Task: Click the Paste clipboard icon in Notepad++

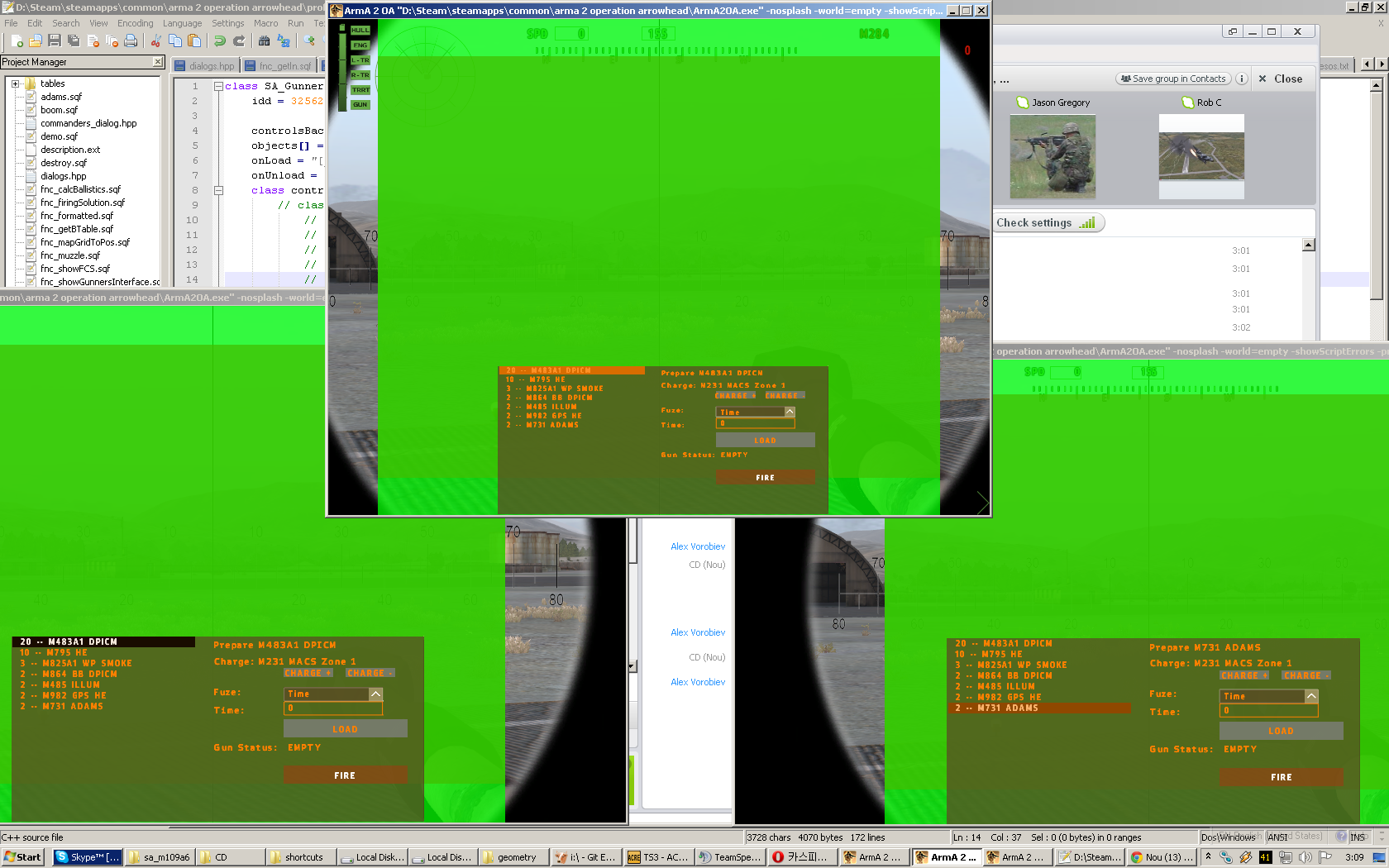Action: 194,41
